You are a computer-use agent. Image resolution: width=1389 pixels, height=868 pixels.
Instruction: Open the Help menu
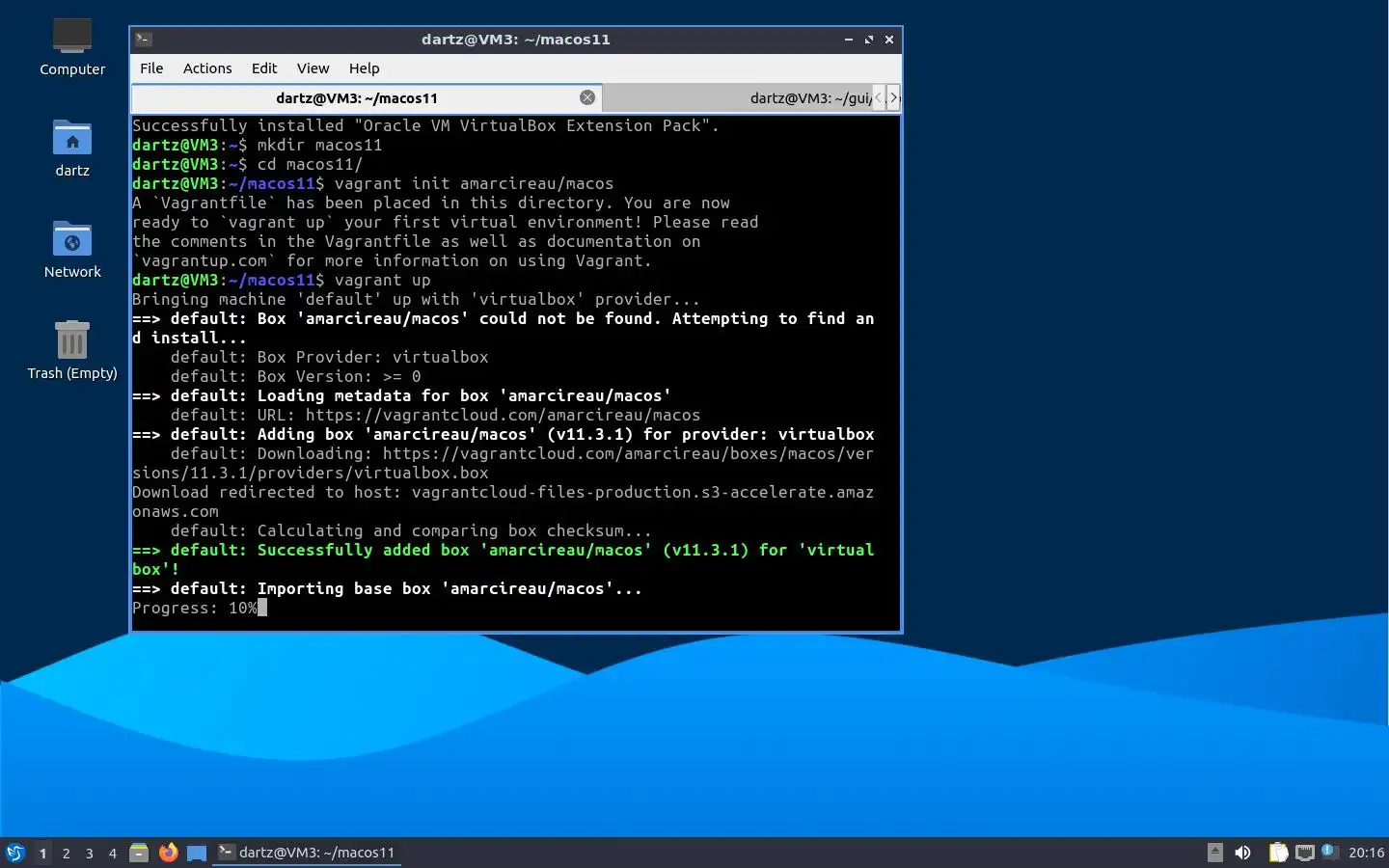pyautogui.click(x=364, y=68)
